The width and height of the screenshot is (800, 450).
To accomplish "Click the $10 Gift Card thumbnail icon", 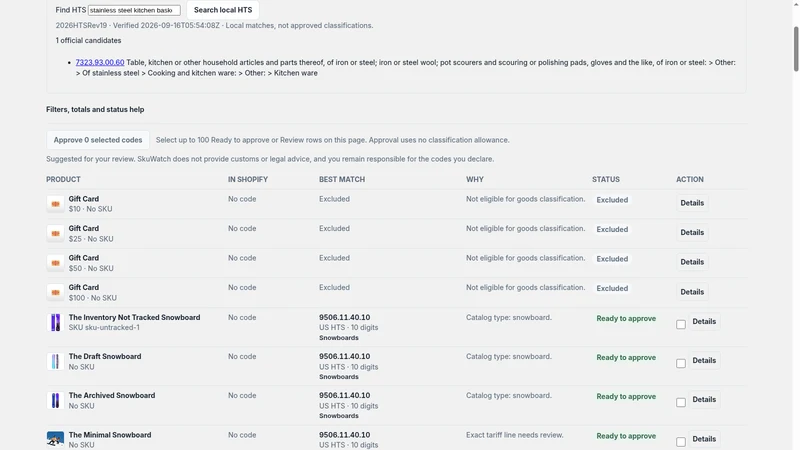I will (55, 204).
